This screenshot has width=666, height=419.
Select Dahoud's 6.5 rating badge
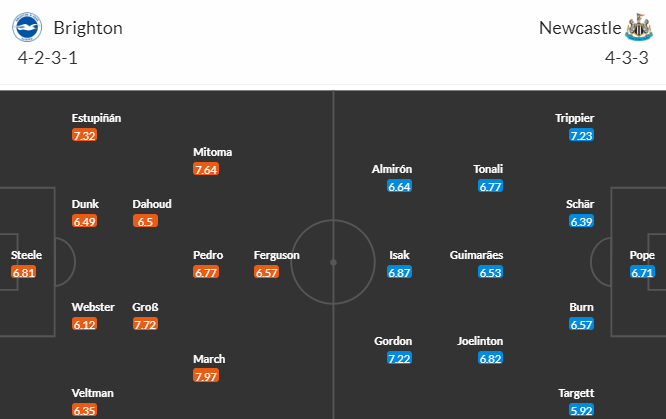pos(145,221)
